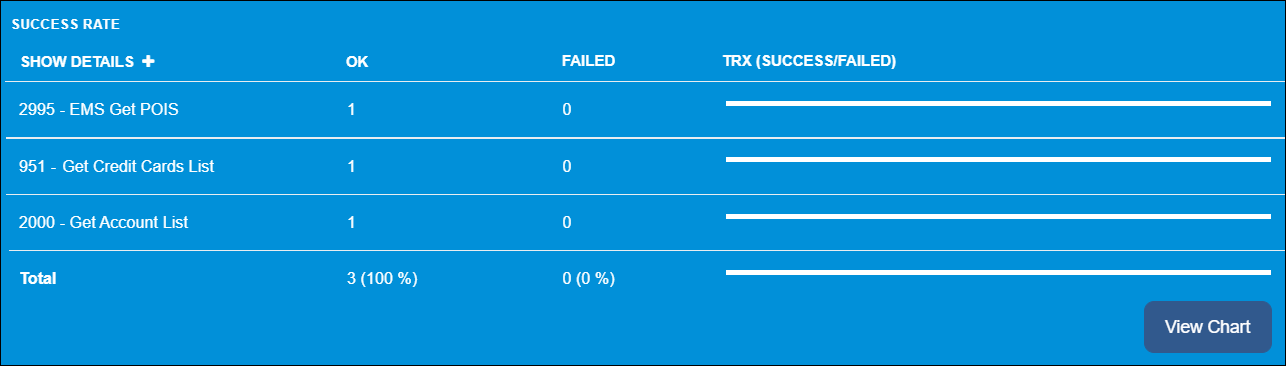This screenshot has height=366, width=1286.
Task: Select the 951 - Get Credit Cards List row
Action: (643, 166)
